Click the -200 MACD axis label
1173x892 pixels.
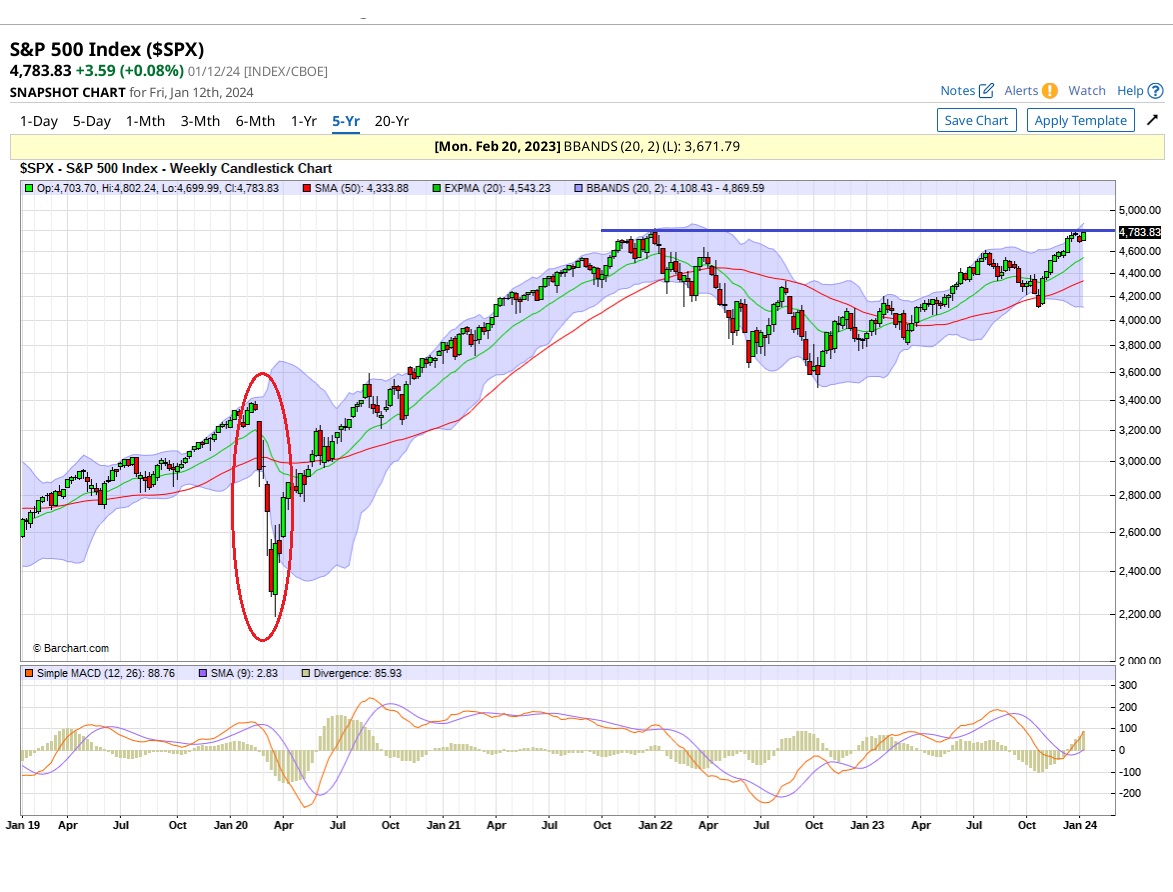tap(1129, 793)
